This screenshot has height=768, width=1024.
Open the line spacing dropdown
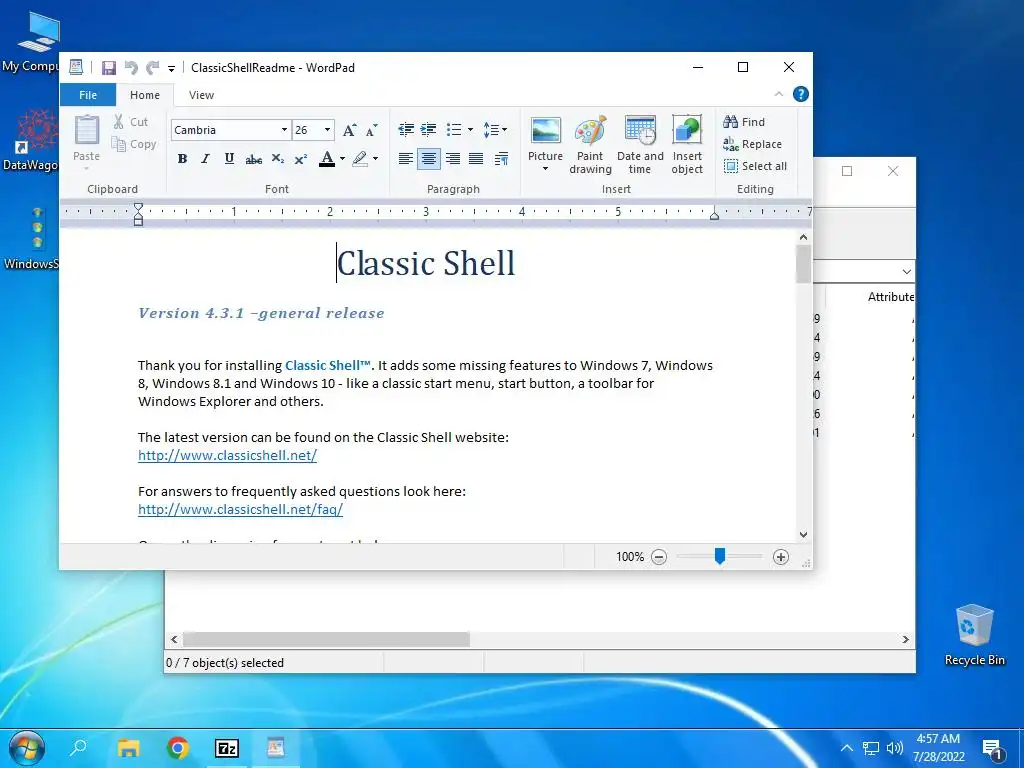(x=495, y=129)
